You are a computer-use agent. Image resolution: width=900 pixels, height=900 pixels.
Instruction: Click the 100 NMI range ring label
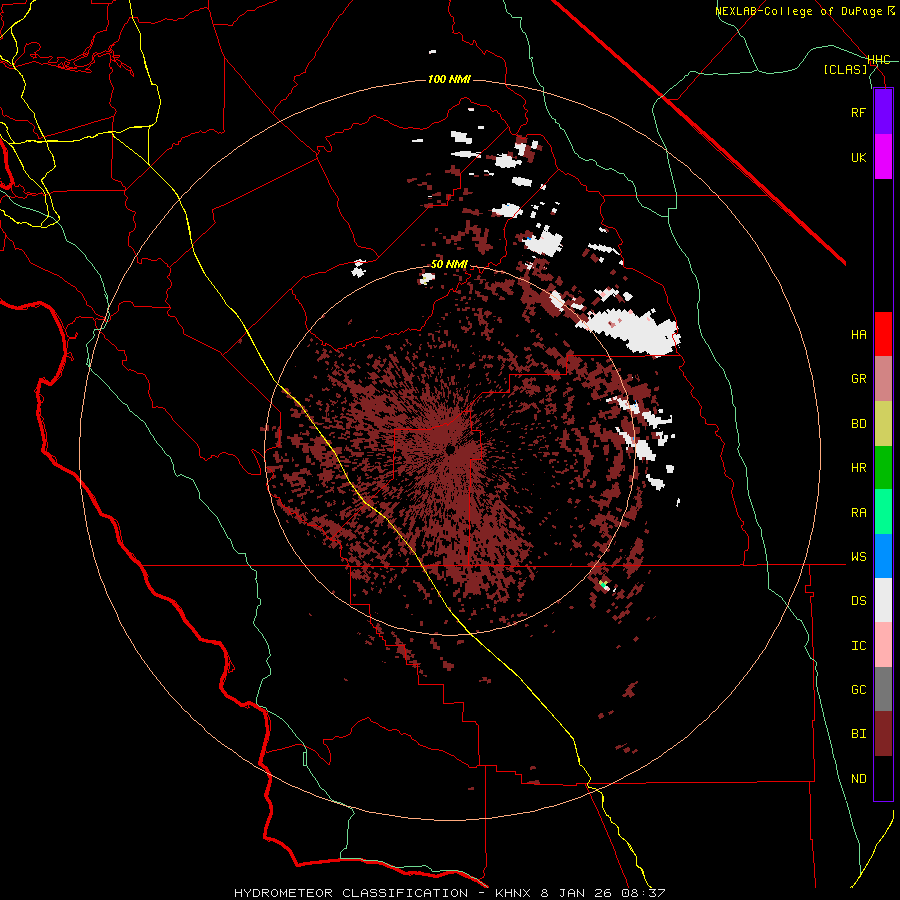[449, 79]
